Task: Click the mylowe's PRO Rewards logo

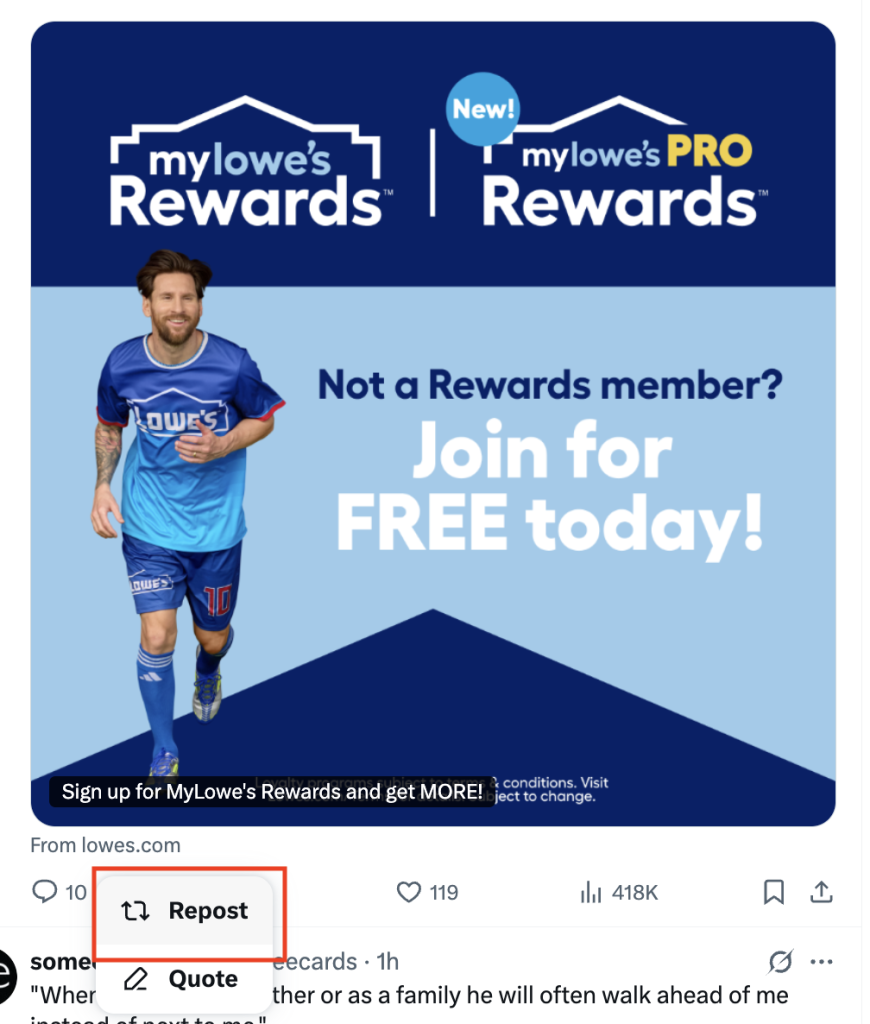Action: point(624,163)
